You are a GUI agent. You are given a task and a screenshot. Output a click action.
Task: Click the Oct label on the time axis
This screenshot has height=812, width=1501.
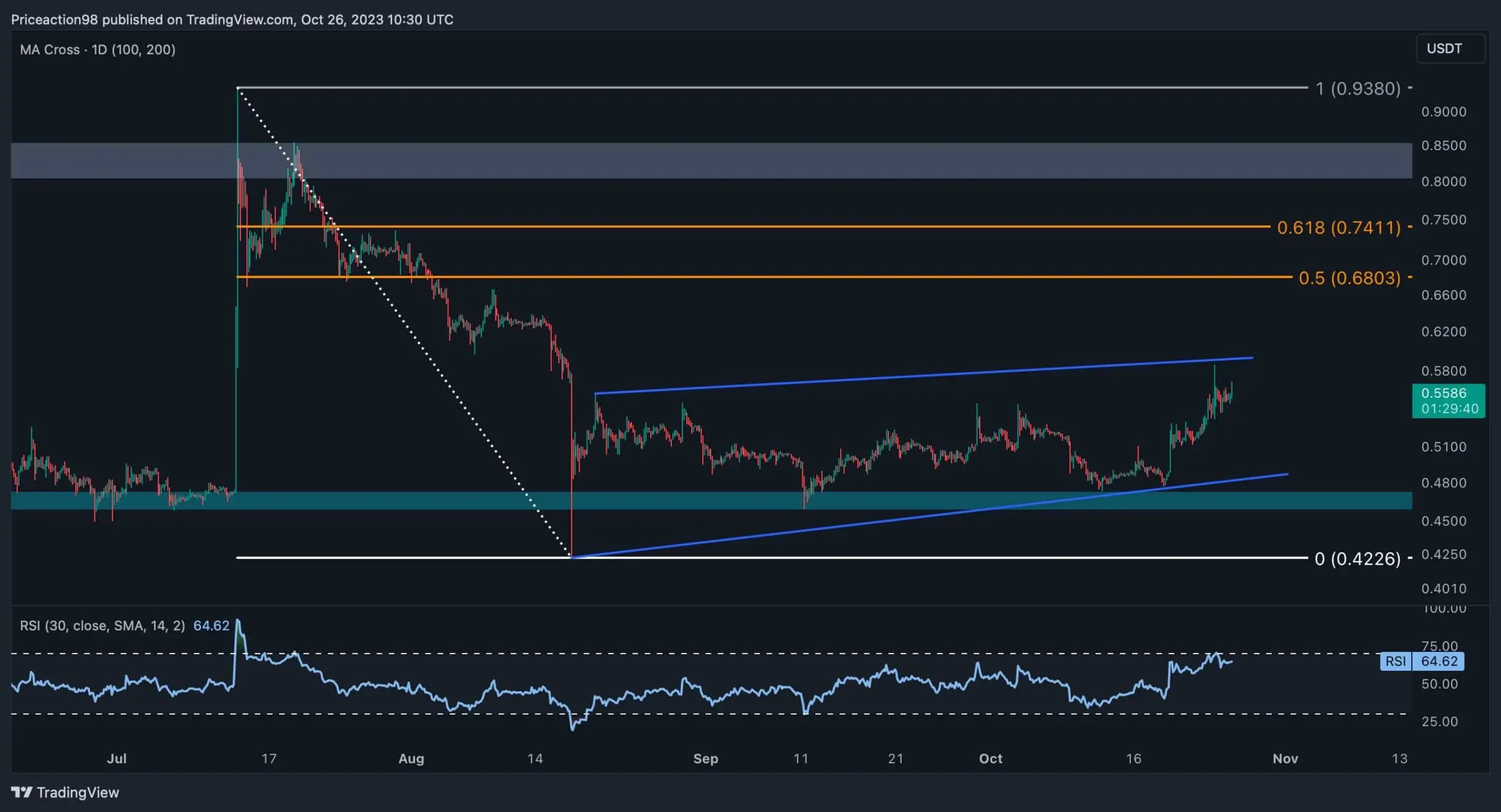click(x=992, y=758)
